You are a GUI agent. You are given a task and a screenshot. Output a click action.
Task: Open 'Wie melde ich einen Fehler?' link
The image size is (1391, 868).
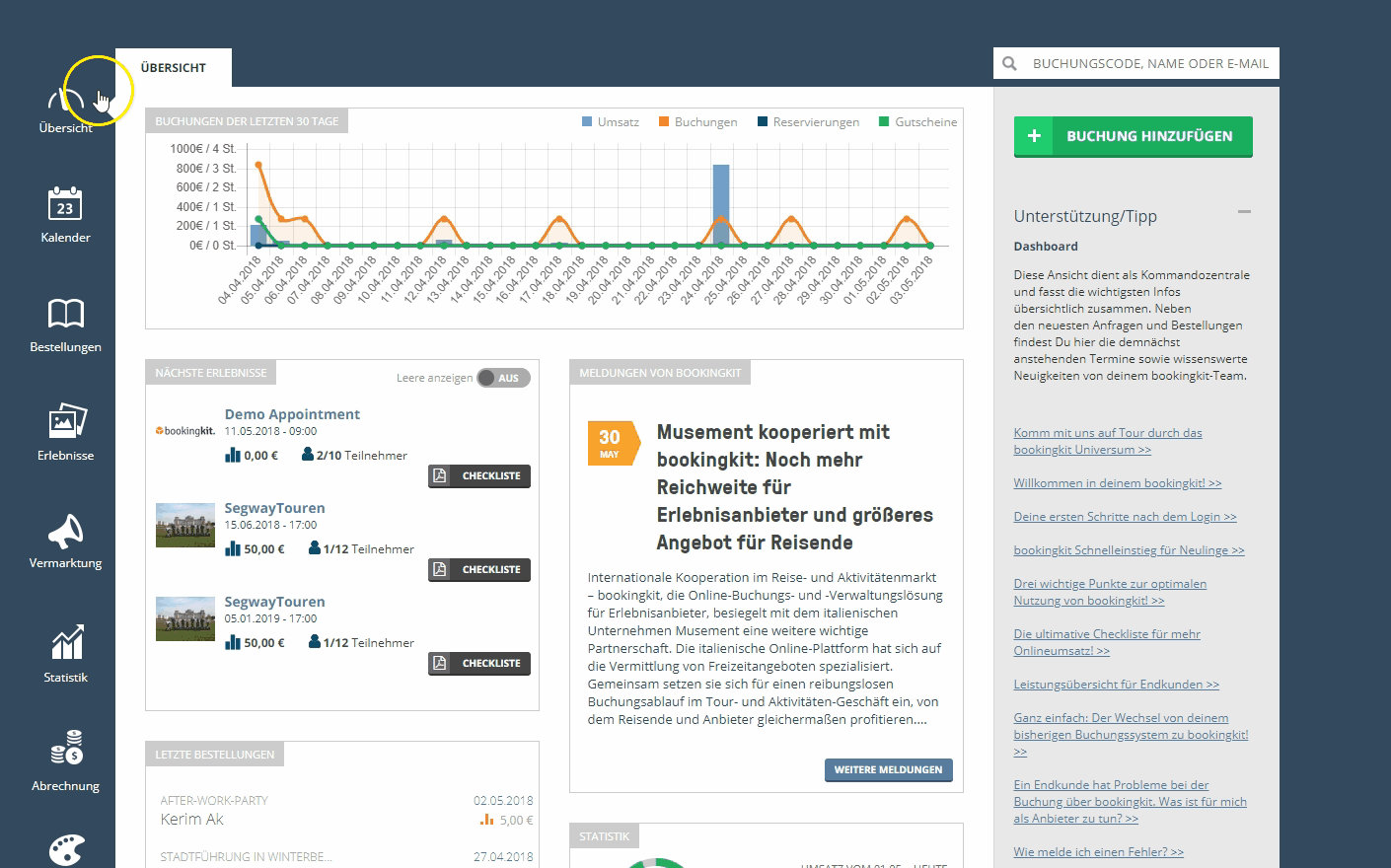(1098, 852)
